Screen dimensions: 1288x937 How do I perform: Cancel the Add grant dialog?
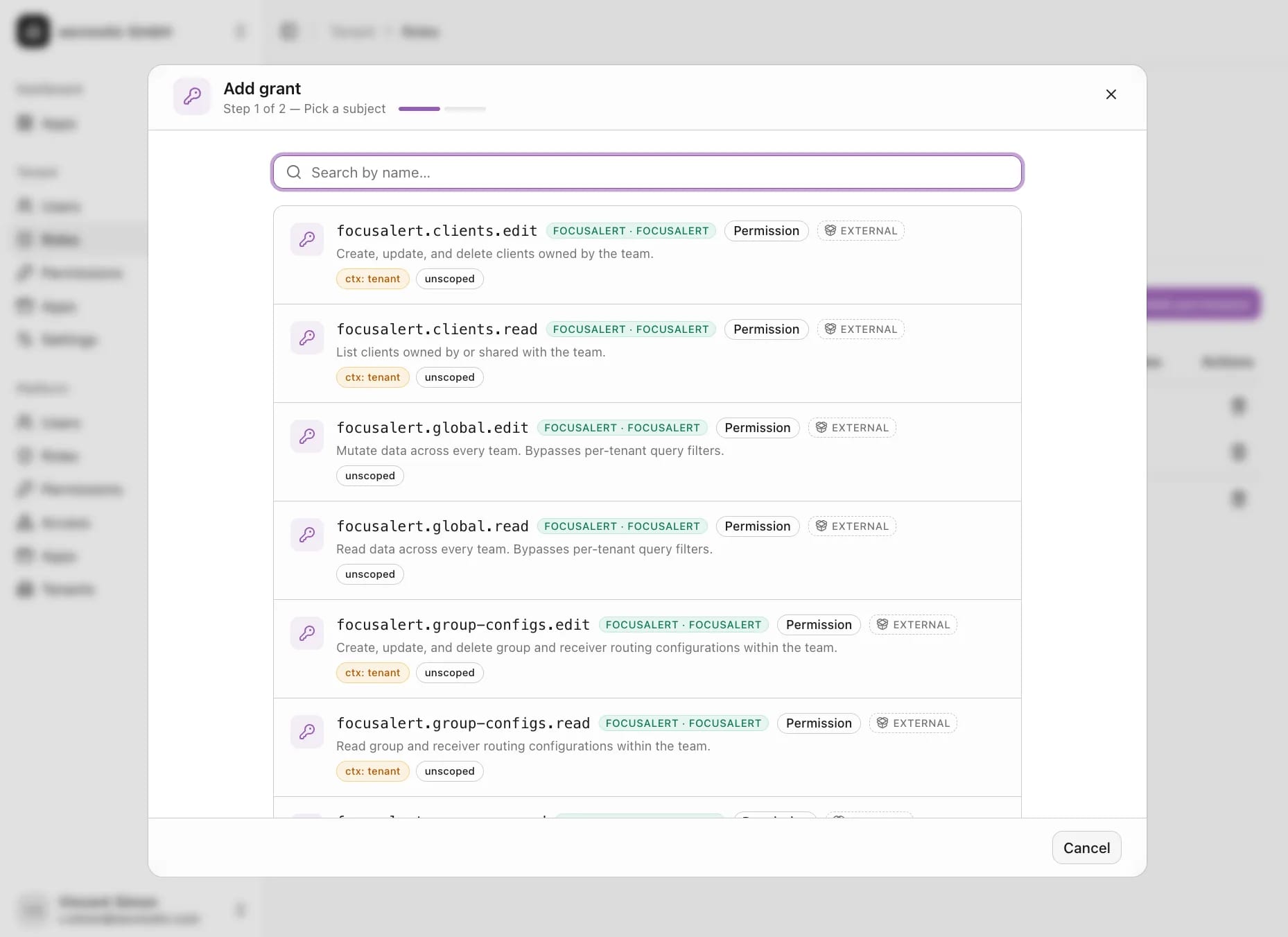pyautogui.click(x=1086, y=848)
